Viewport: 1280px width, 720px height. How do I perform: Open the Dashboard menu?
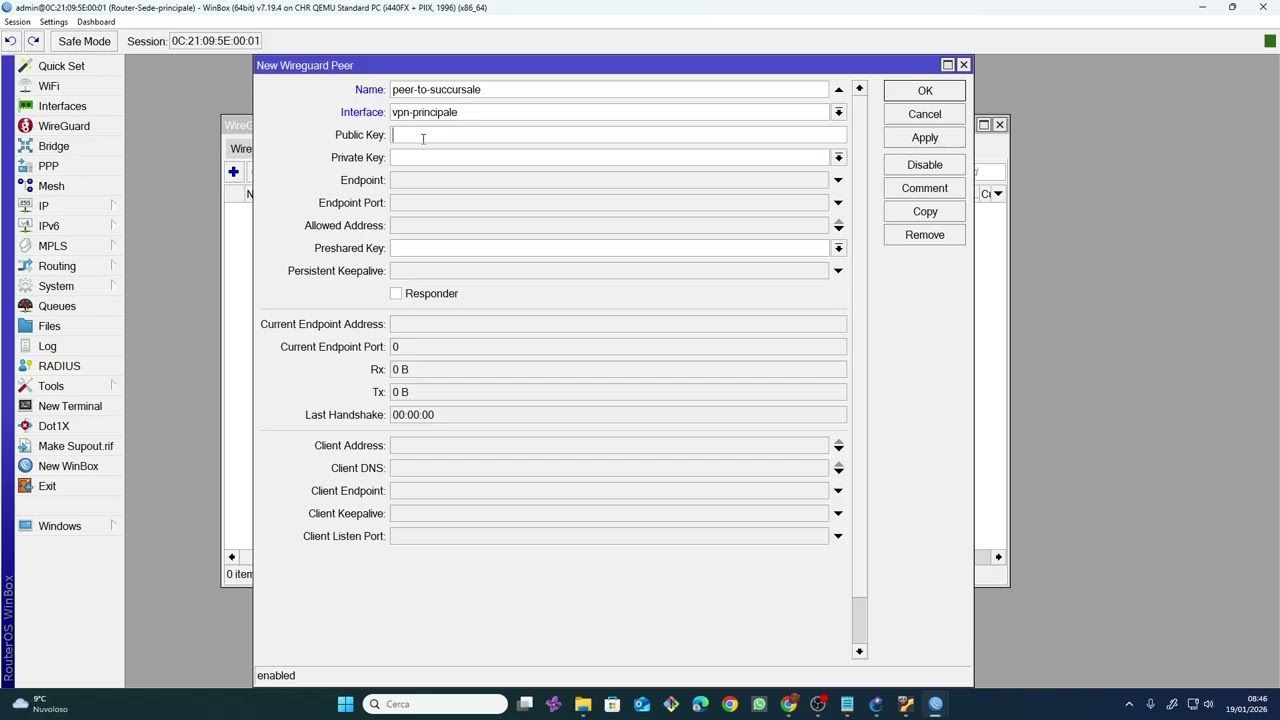pos(96,22)
